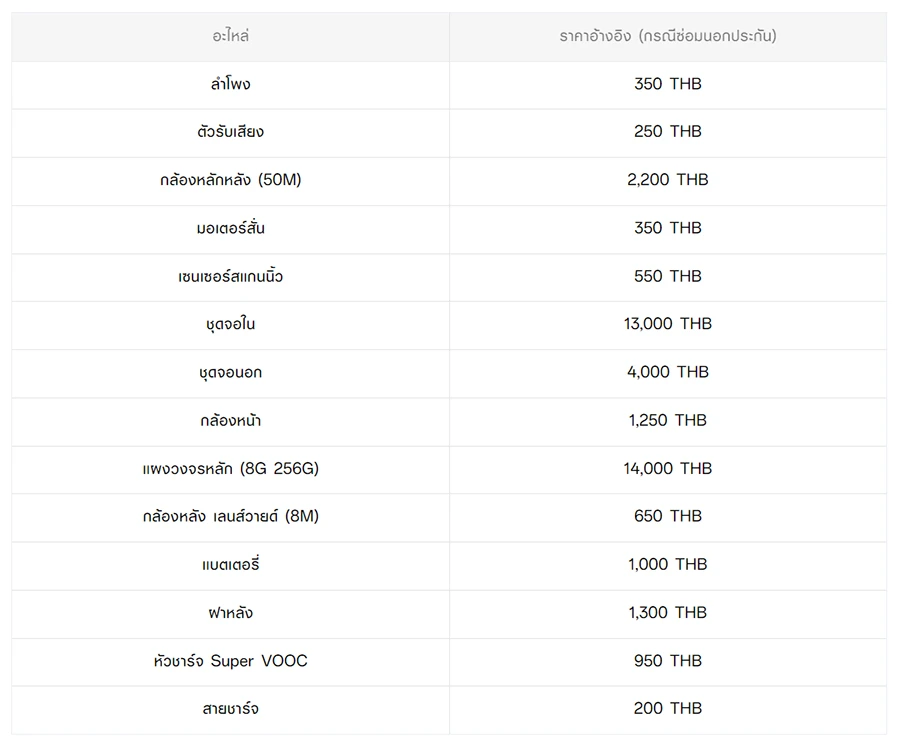Click the 550 THB price cell

click(667, 276)
